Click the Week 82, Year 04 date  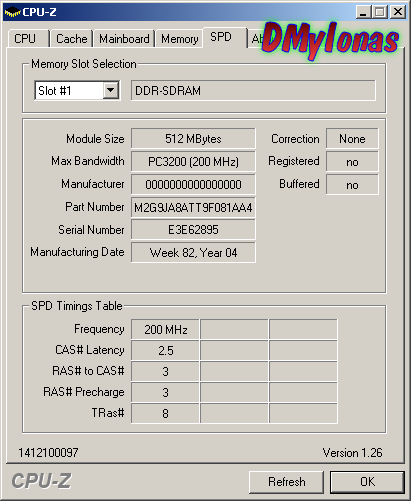193,253
